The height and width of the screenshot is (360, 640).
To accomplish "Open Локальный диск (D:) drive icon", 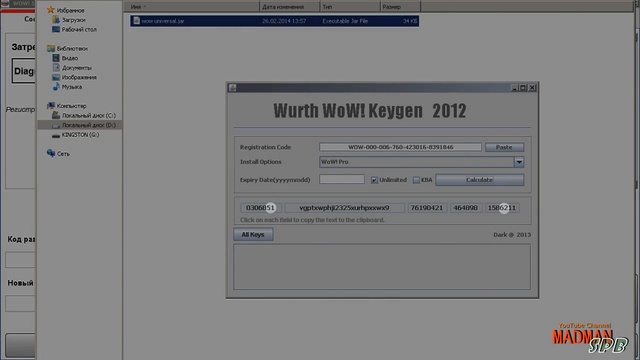I will 56,125.
